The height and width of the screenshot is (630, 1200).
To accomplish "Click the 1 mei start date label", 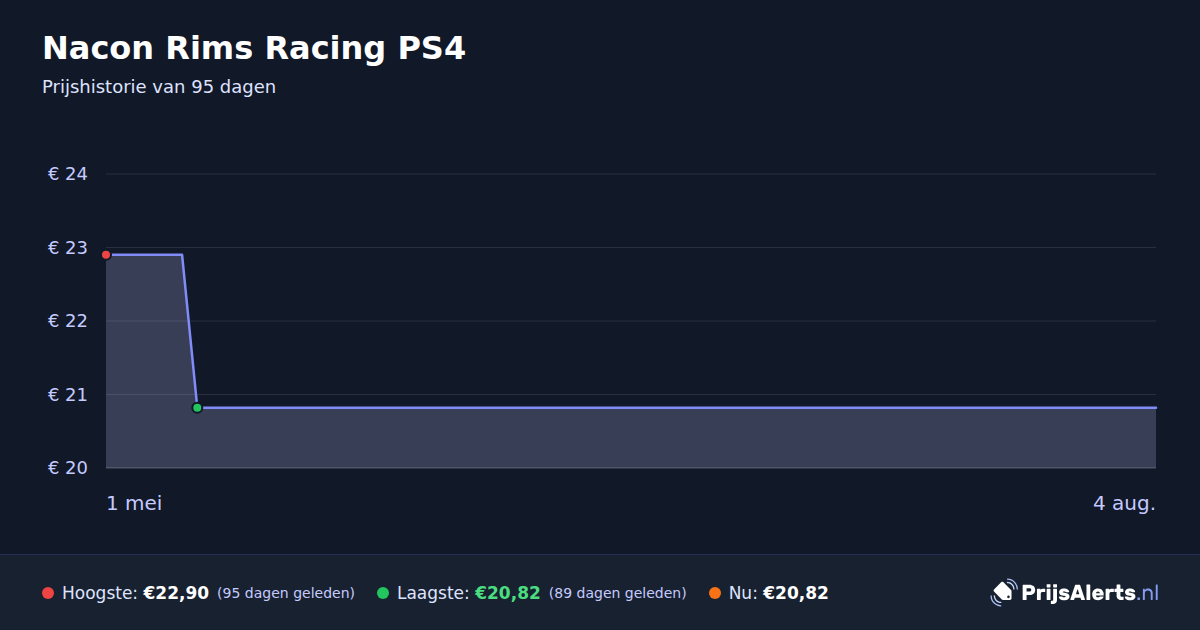I will pos(134,503).
